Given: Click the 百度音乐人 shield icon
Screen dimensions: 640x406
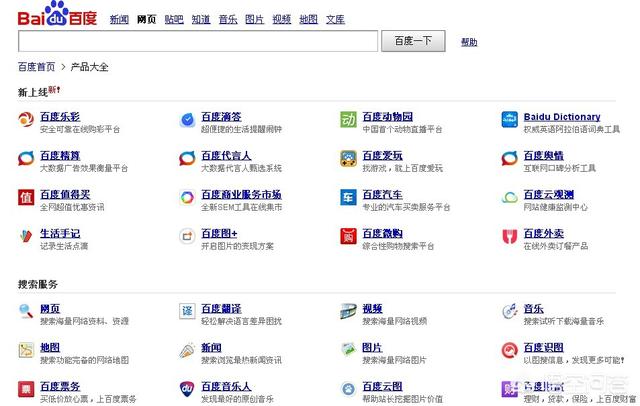Looking at the screenshot, I should point(187,389).
